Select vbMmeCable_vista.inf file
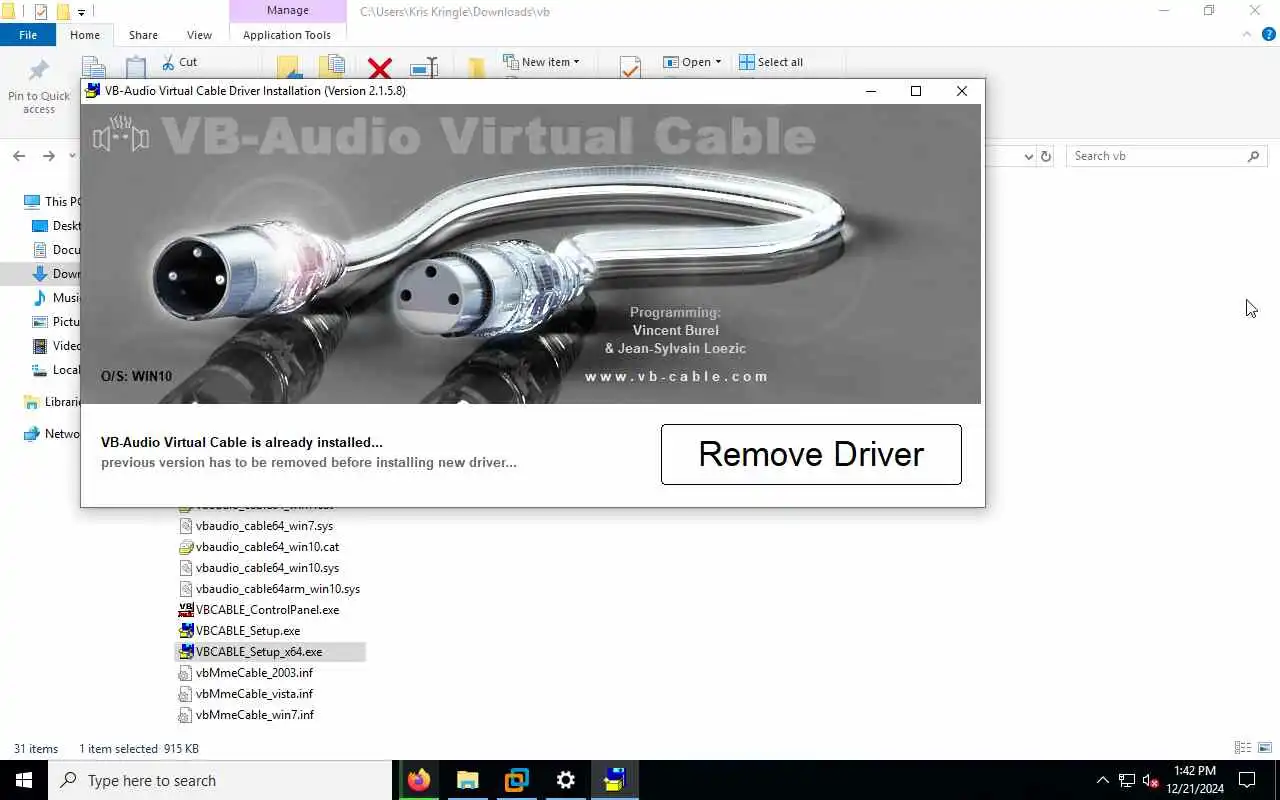Viewport: 1280px width, 800px height. coord(246,694)
